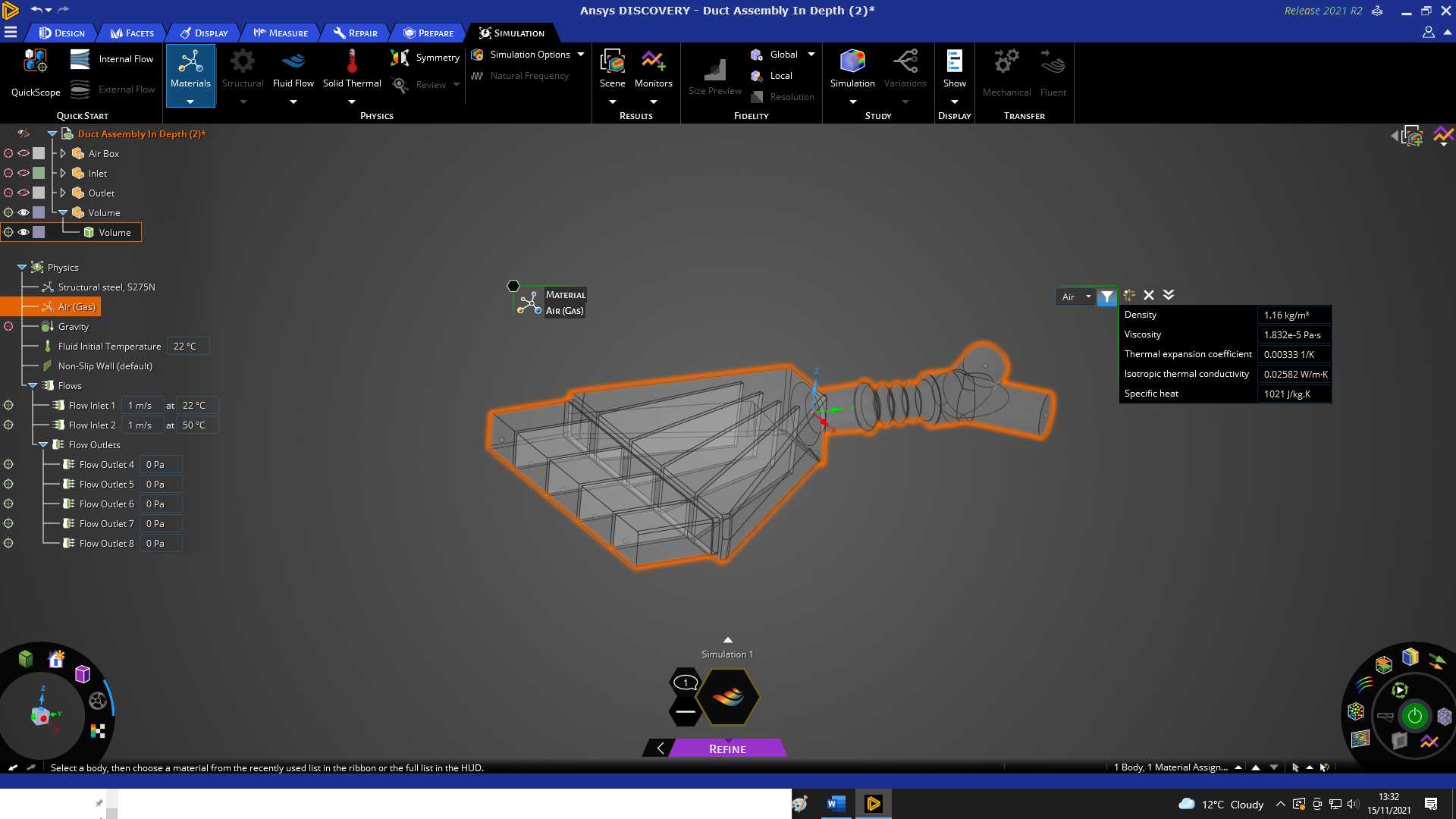
Task: Click the Inlet green color swatch
Action: point(39,174)
